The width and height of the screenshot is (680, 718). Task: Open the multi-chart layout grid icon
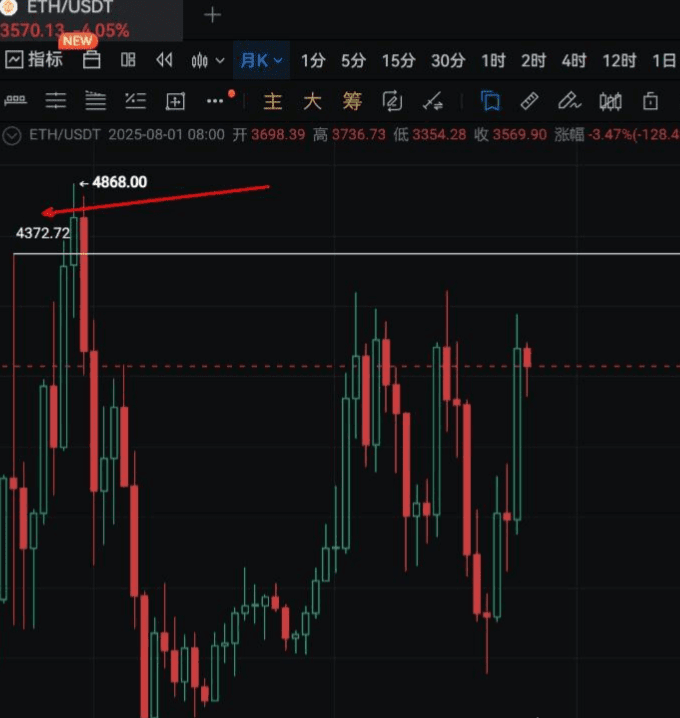pos(128,60)
